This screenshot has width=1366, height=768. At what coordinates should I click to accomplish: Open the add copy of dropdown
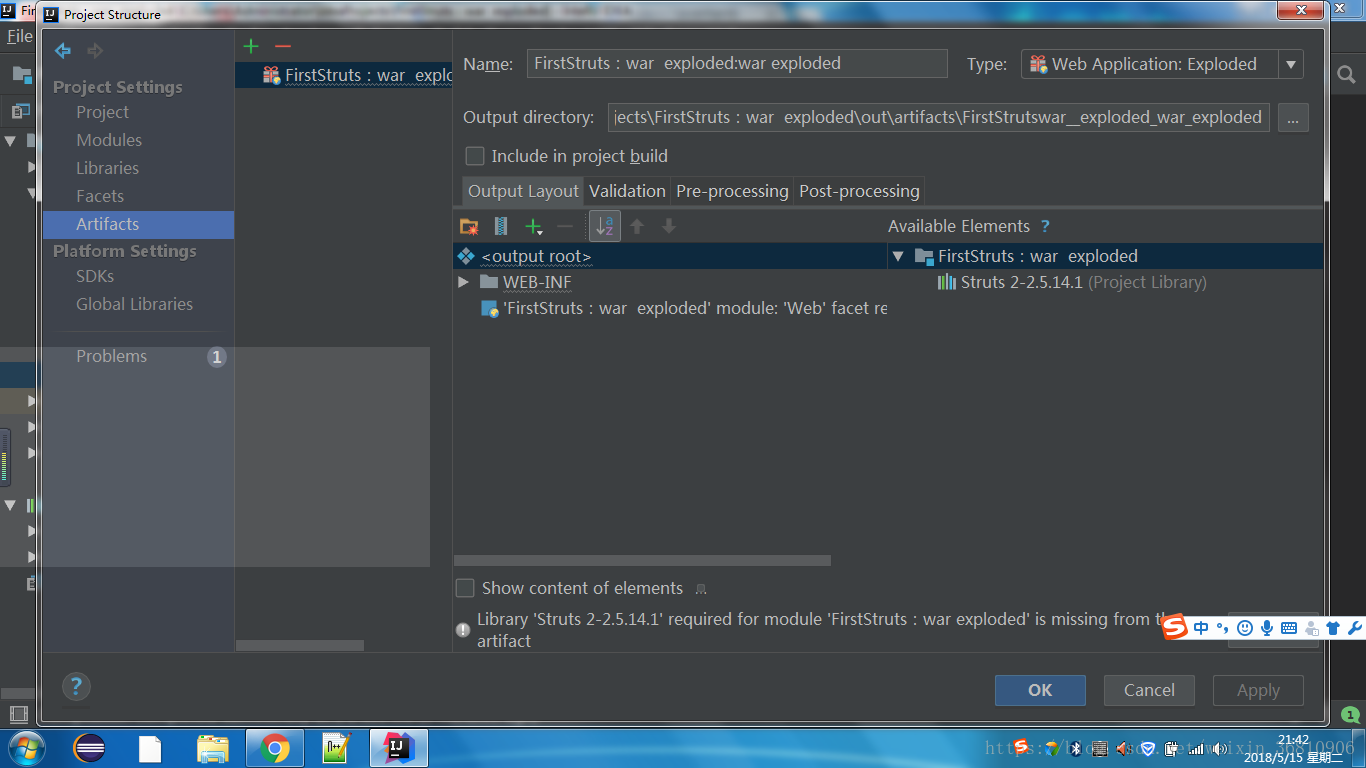coord(535,226)
